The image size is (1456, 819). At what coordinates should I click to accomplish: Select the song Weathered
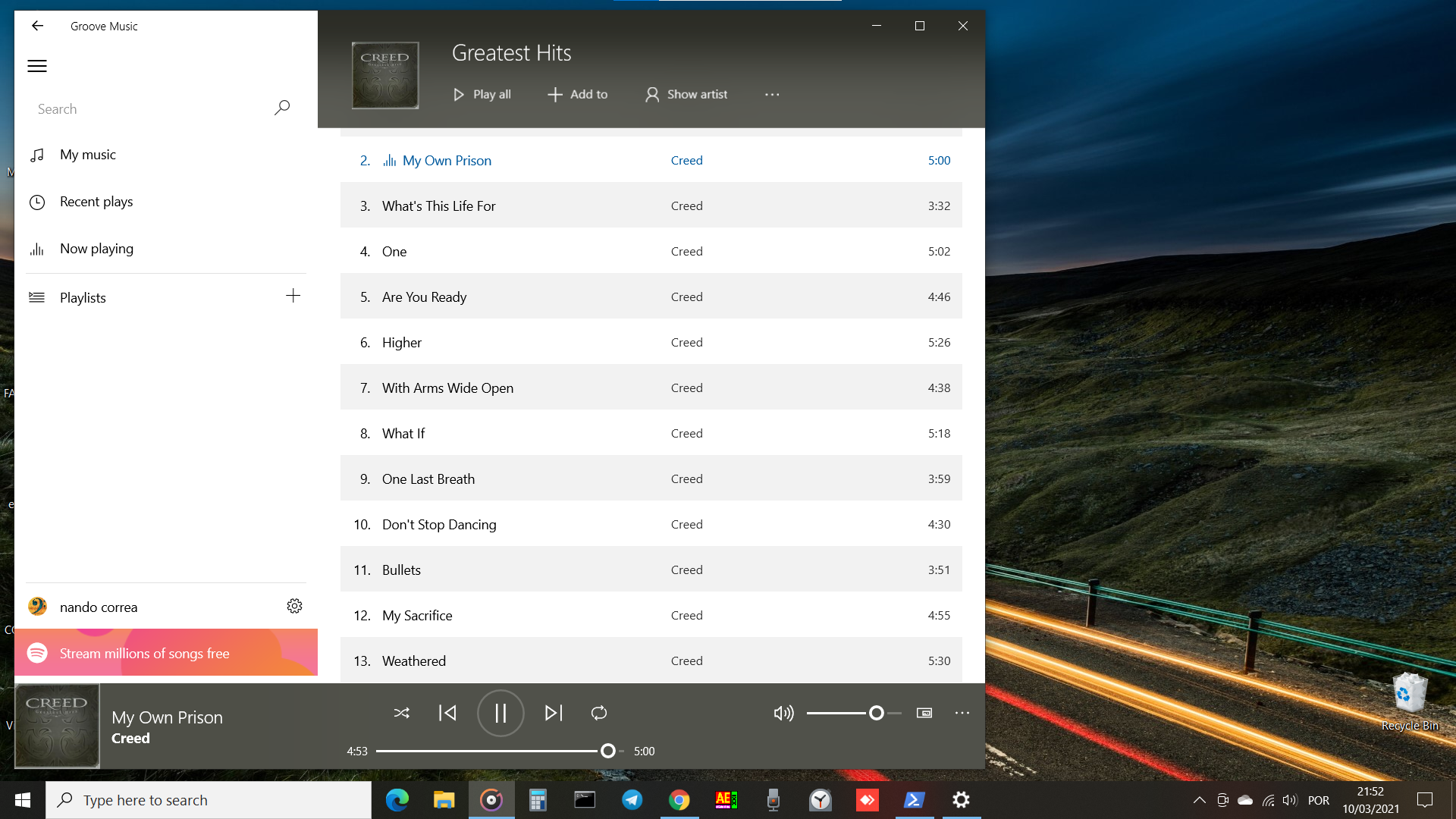(651, 661)
